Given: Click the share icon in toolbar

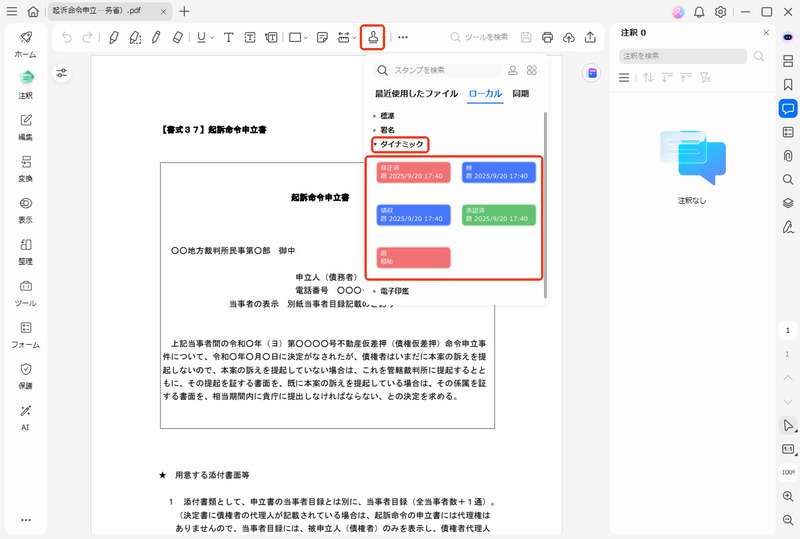Looking at the screenshot, I should (590, 38).
